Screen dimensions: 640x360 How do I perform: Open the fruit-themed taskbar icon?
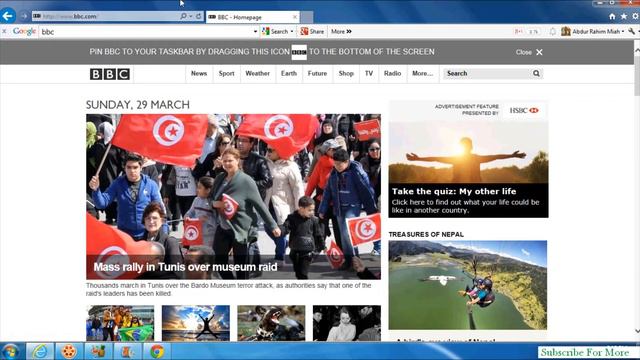(98, 351)
